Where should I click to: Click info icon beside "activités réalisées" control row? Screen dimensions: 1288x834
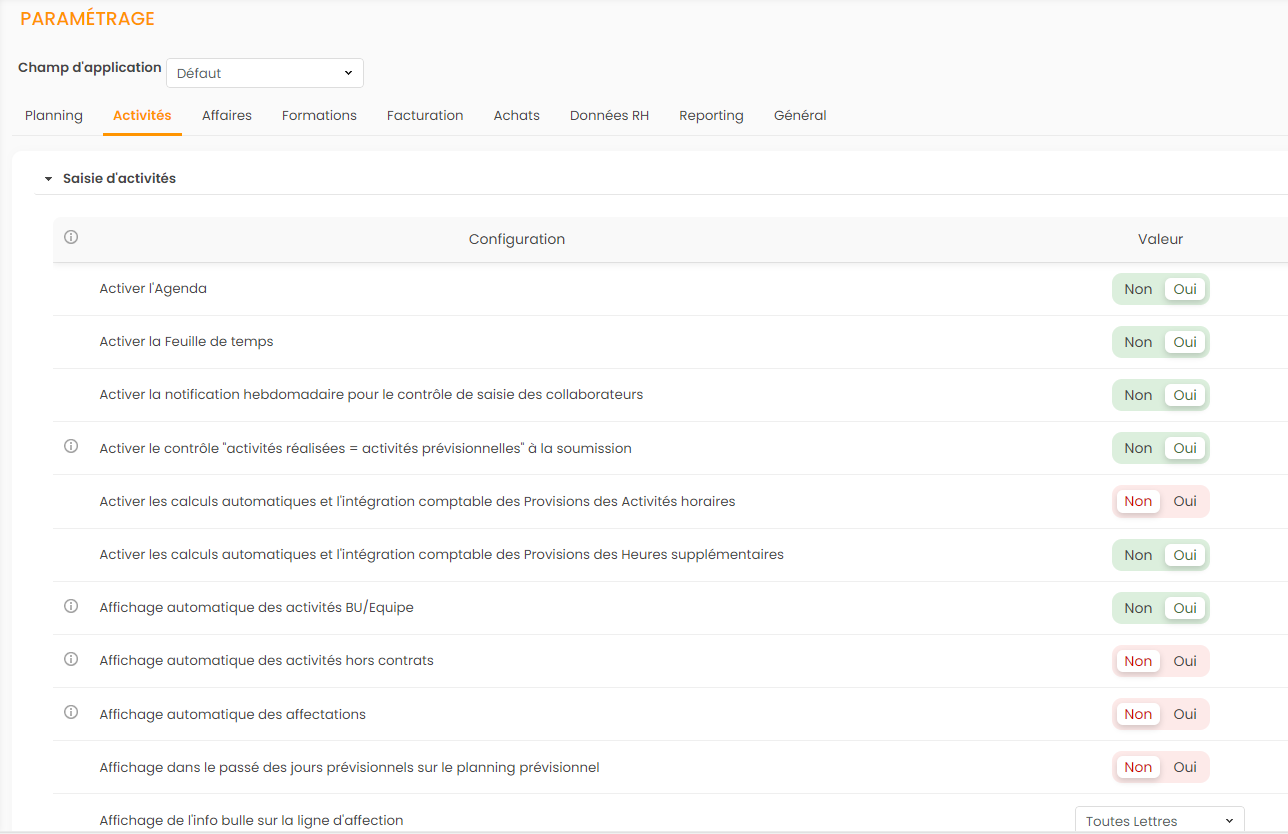71,447
